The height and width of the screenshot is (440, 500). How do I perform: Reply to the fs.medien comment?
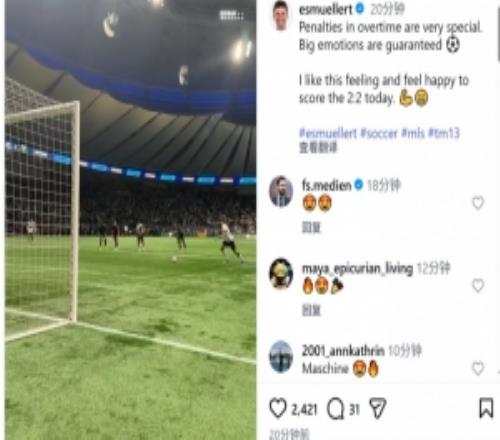[x=311, y=228]
